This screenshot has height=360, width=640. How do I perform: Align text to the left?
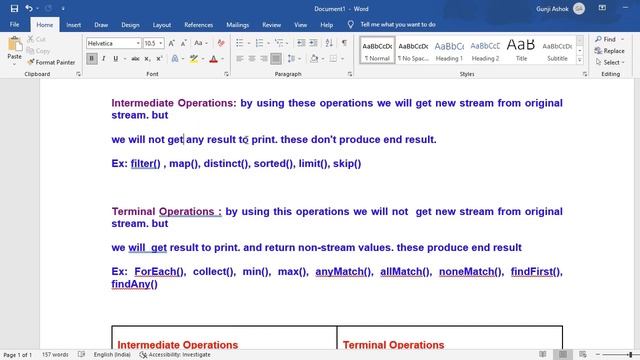(x=240, y=59)
